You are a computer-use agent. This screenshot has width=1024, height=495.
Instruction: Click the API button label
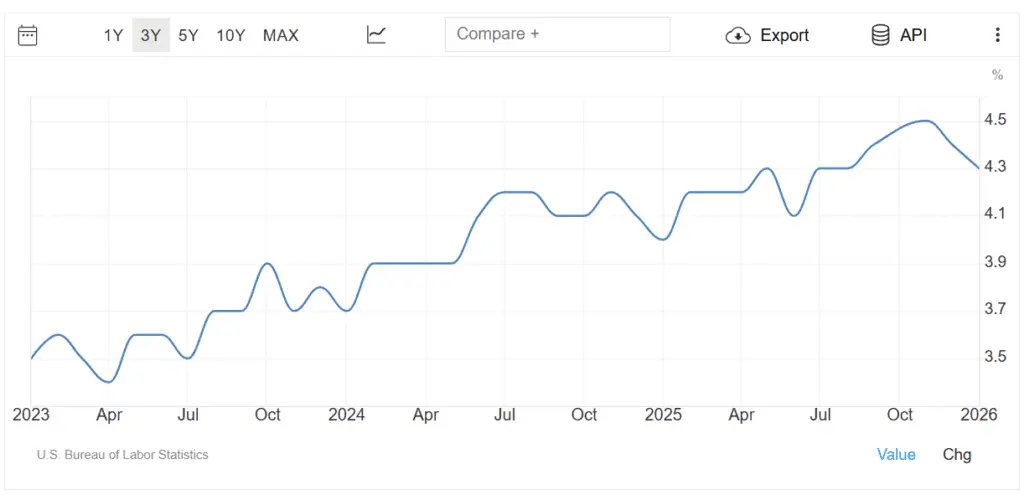pos(913,35)
